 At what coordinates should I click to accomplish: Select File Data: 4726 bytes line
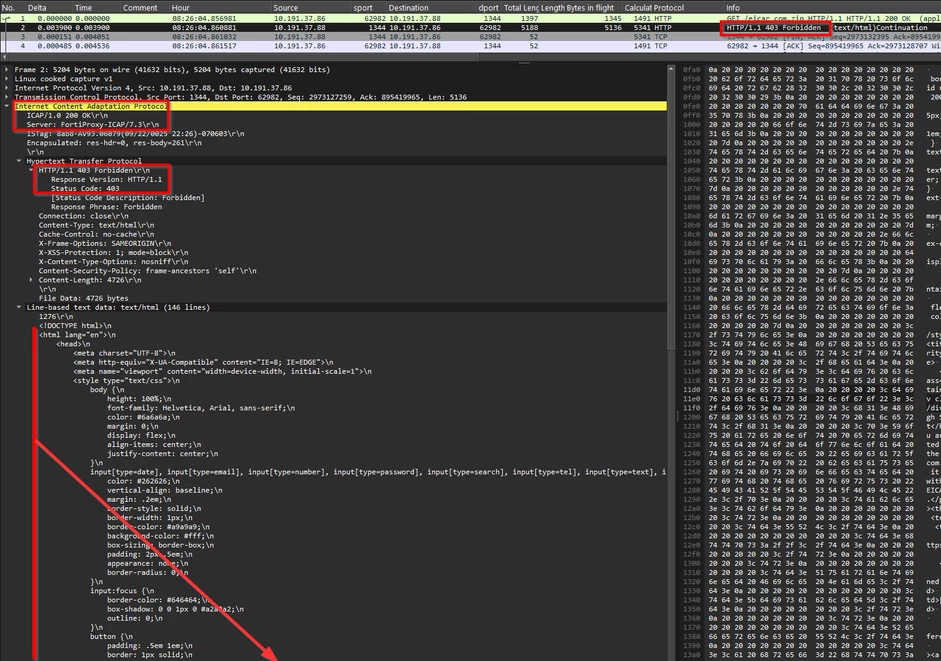coord(83,298)
